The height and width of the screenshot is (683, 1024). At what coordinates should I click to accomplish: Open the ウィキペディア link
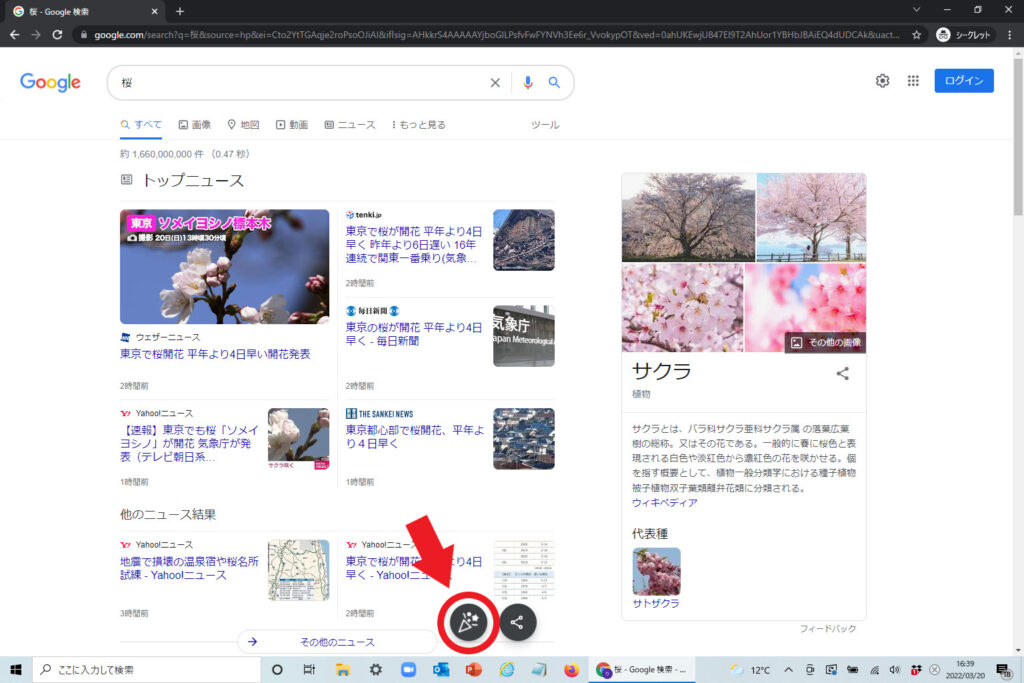(665, 502)
